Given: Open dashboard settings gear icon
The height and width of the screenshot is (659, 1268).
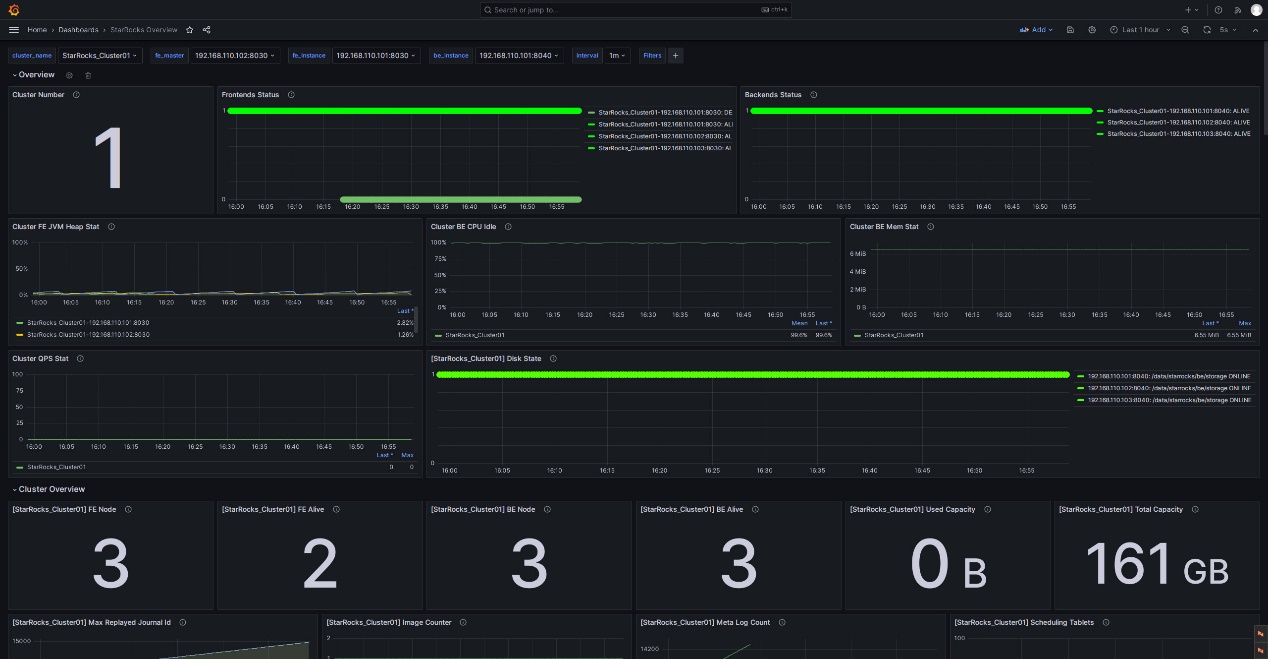Looking at the screenshot, I should [x=1092, y=30].
